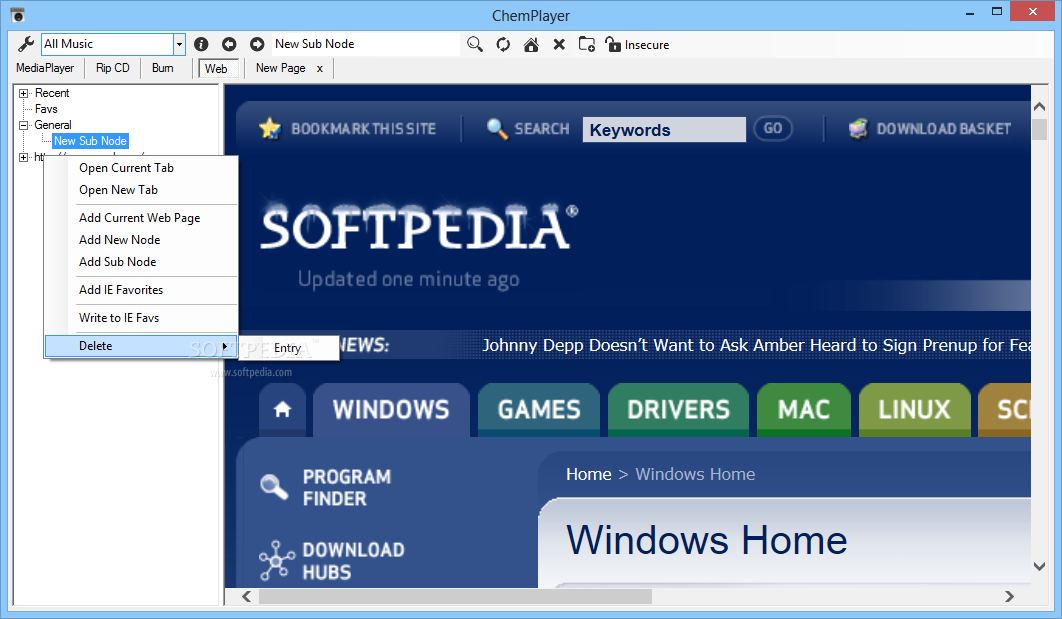Viewport: 1062px width, 619px height.
Task: Choose Add Current Web Page
Action: pos(141,218)
